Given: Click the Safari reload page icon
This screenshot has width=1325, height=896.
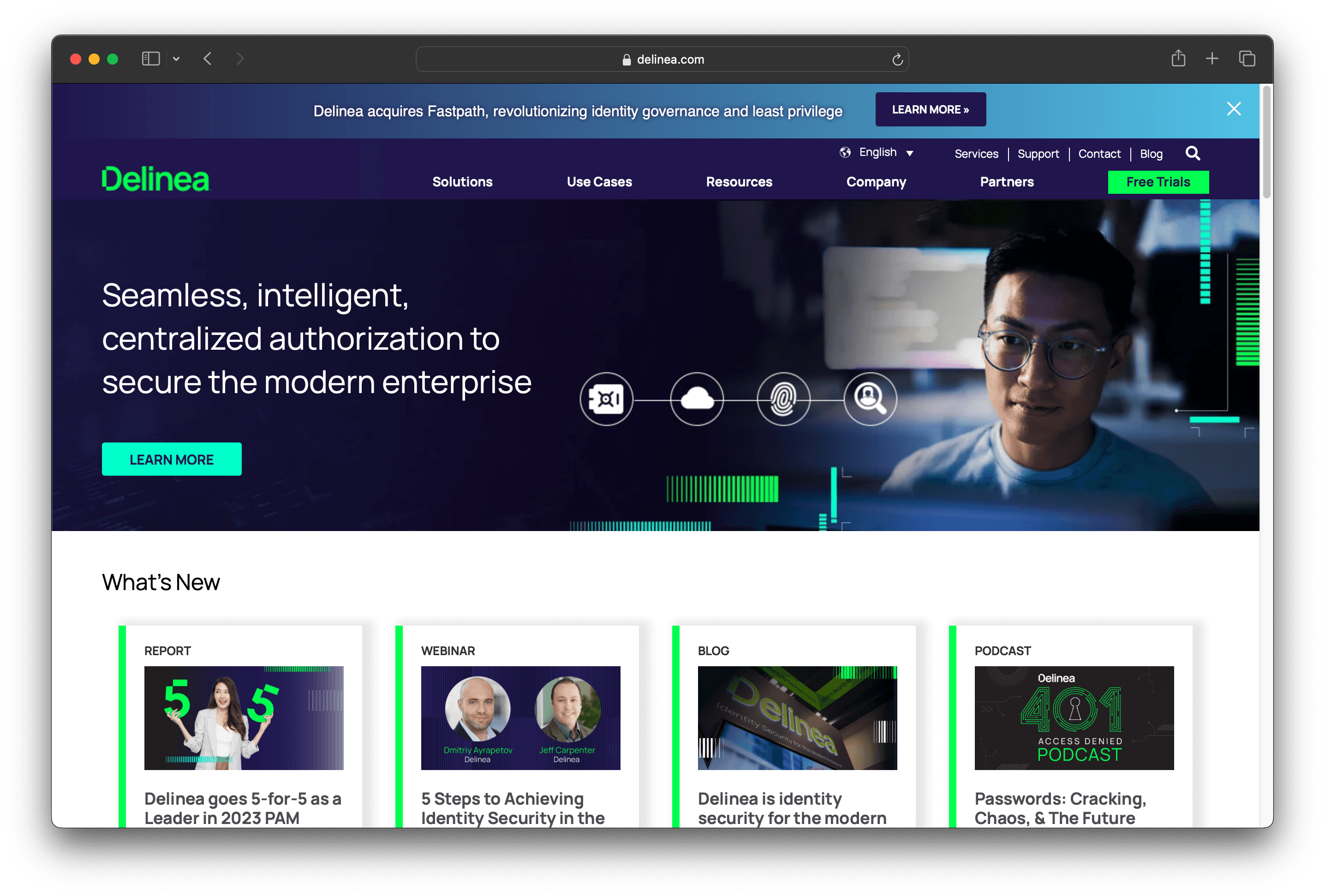Looking at the screenshot, I should click(897, 60).
